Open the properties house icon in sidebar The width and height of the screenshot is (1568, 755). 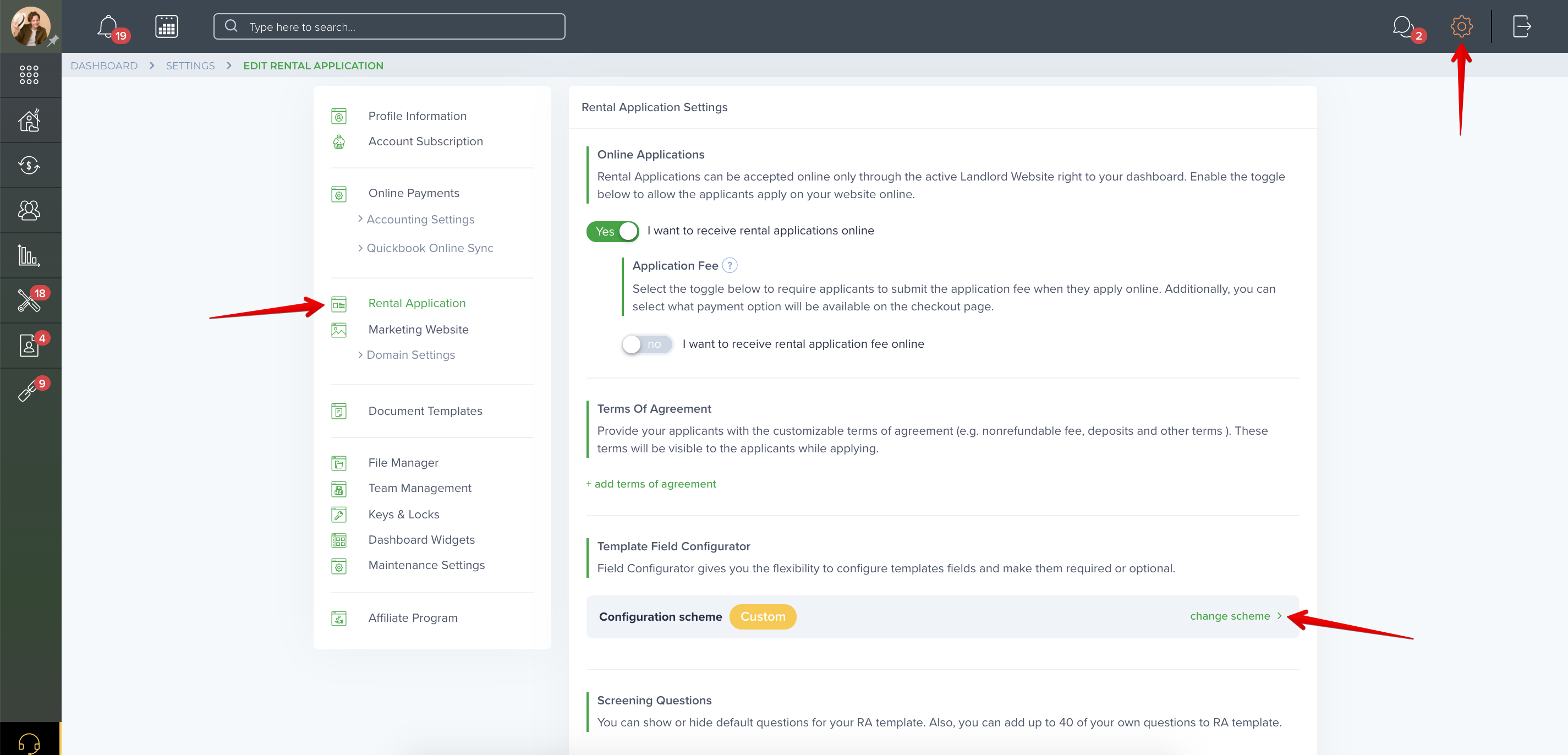[x=29, y=120]
